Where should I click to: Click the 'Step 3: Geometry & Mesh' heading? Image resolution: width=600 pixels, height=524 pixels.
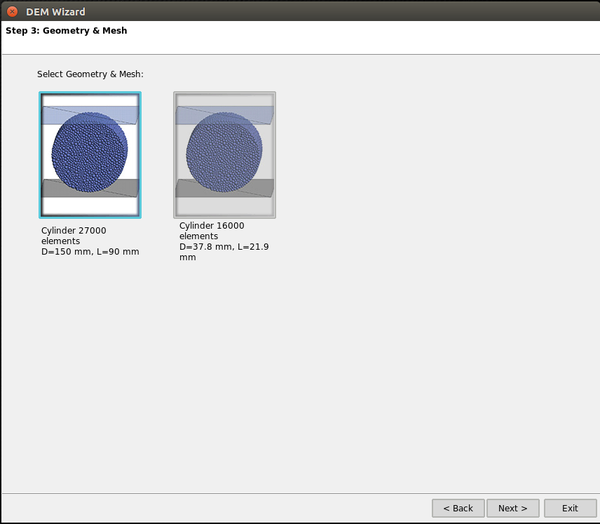click(x=66, y=31)
